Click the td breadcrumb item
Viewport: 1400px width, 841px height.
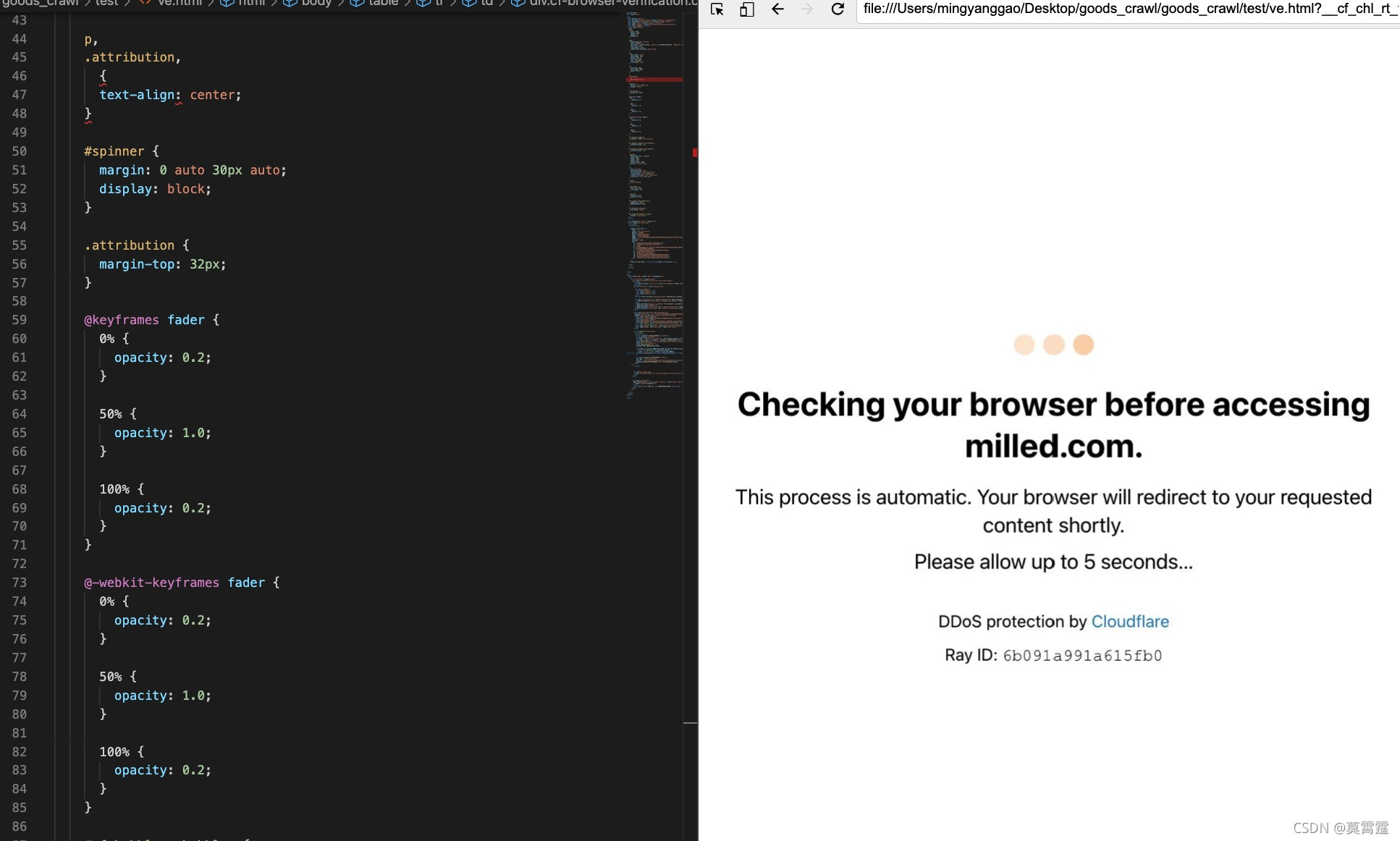(486, 3)
